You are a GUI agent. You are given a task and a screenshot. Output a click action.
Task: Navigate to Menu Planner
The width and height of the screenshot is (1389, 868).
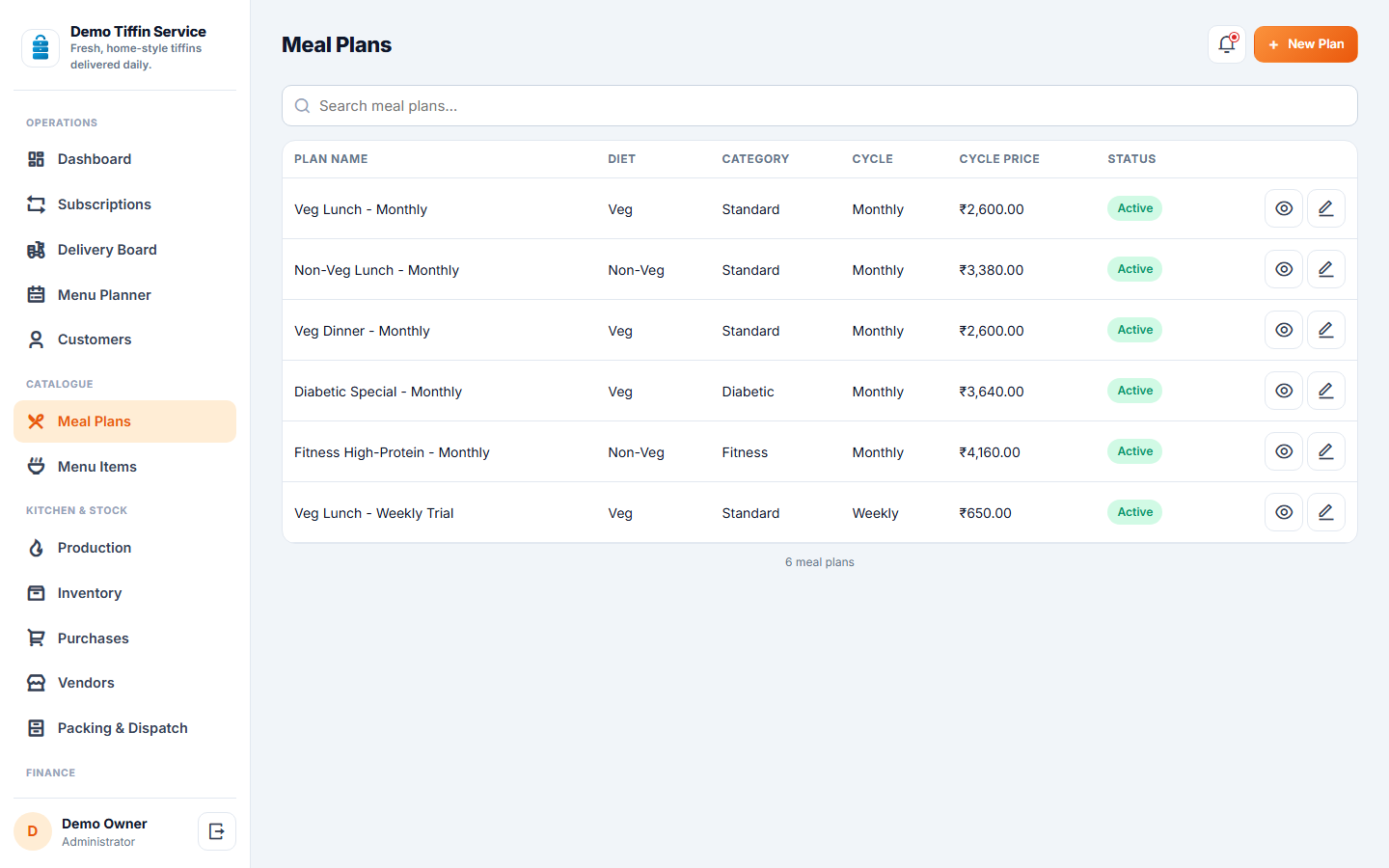click(x=124, y=295)
